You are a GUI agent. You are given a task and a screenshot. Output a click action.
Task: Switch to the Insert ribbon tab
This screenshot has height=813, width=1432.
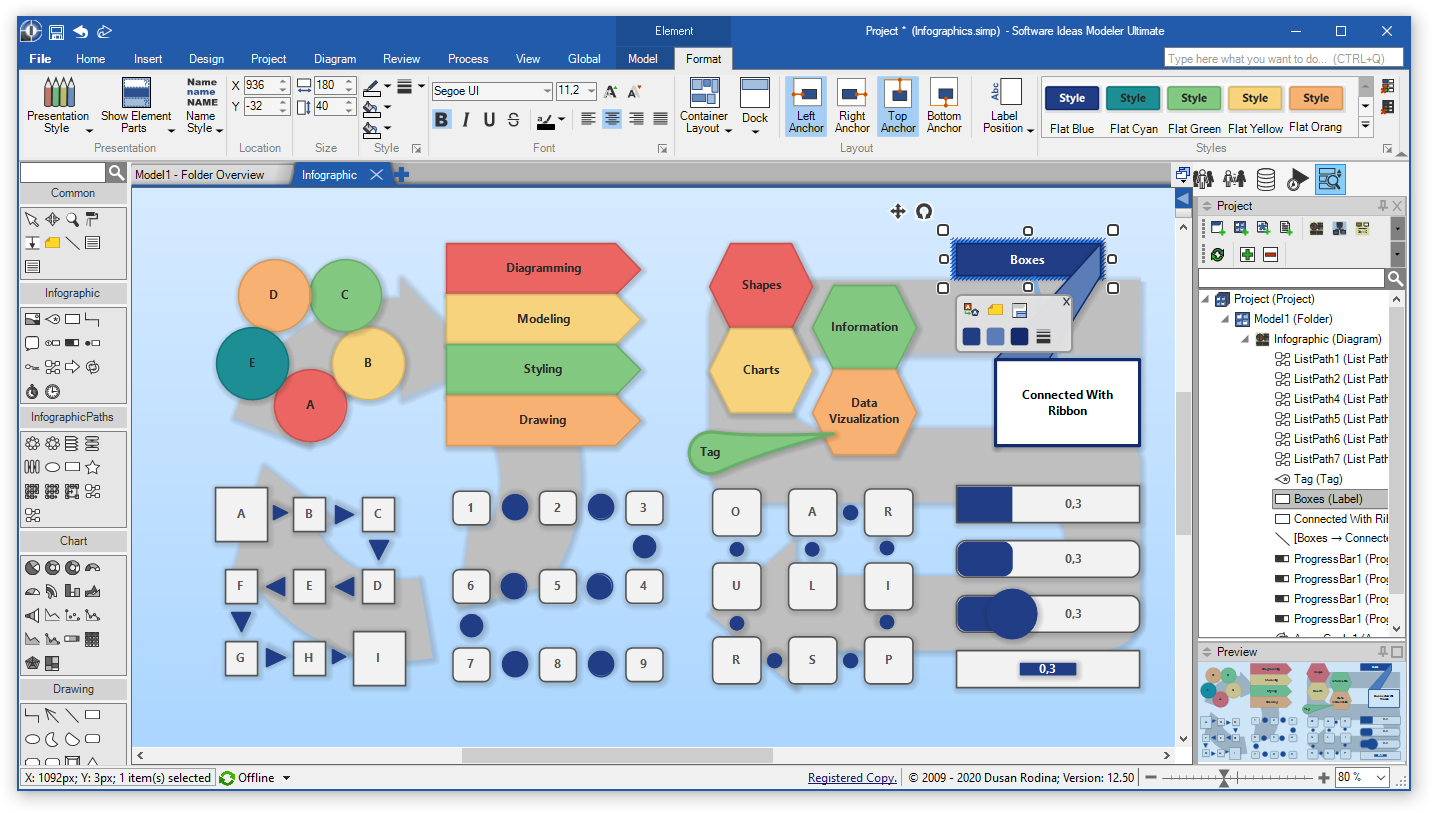148,59
